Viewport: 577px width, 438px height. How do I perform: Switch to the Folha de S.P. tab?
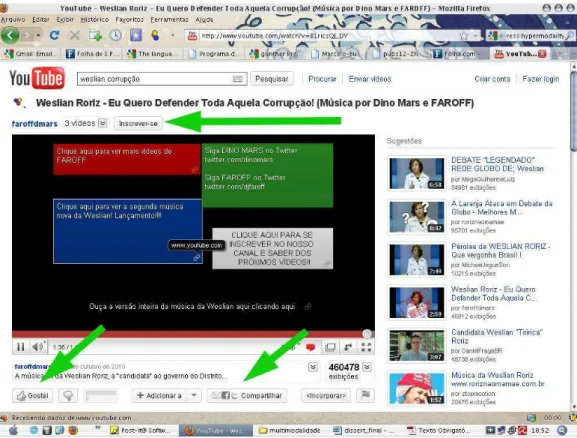[93, 54]
